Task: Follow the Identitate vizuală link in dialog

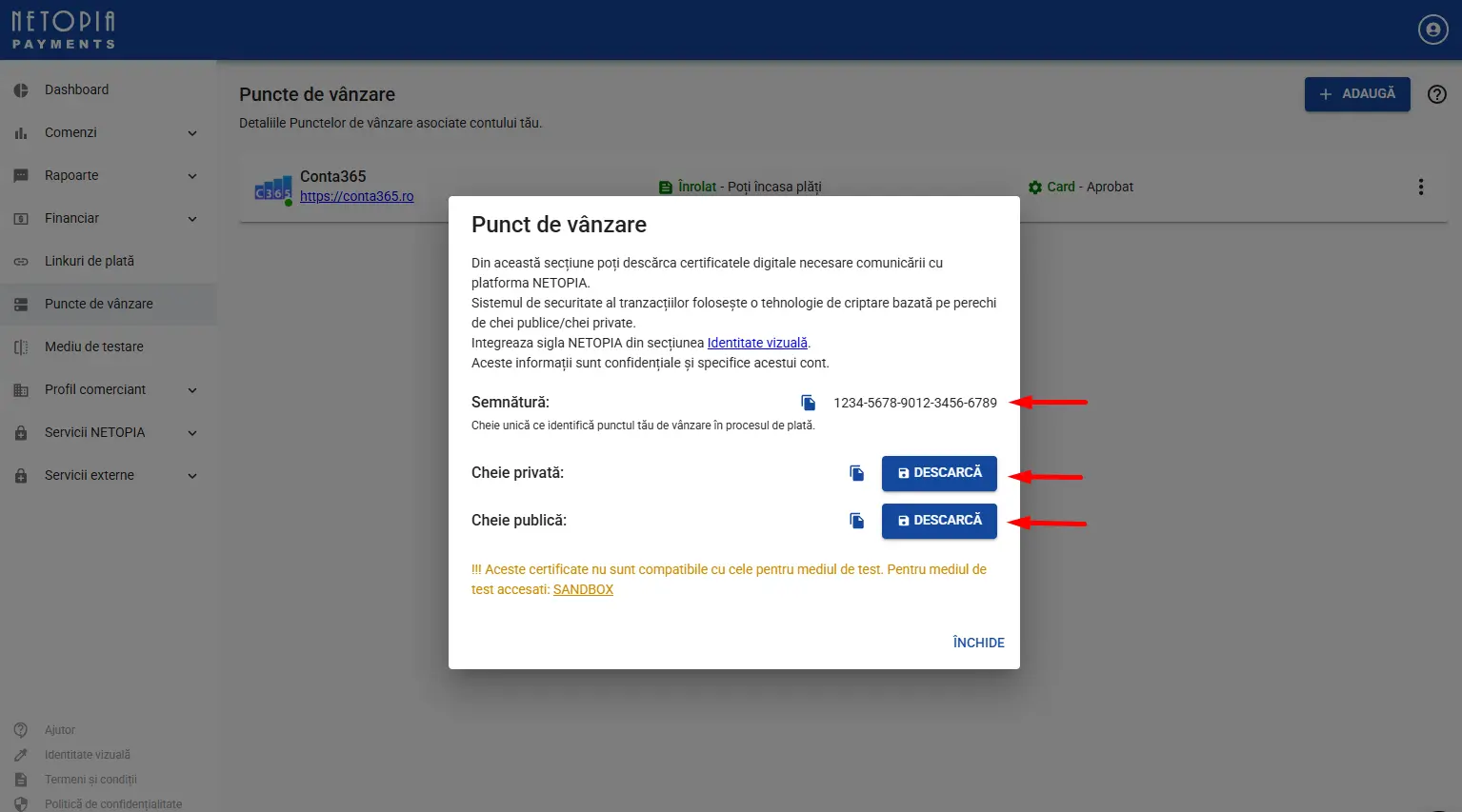Action: 756,343
